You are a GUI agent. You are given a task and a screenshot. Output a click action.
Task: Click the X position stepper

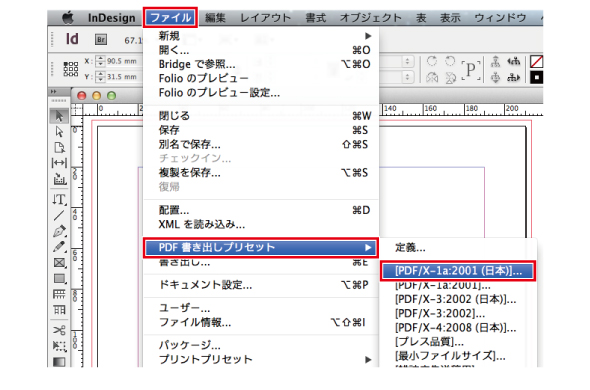[100, 61]
